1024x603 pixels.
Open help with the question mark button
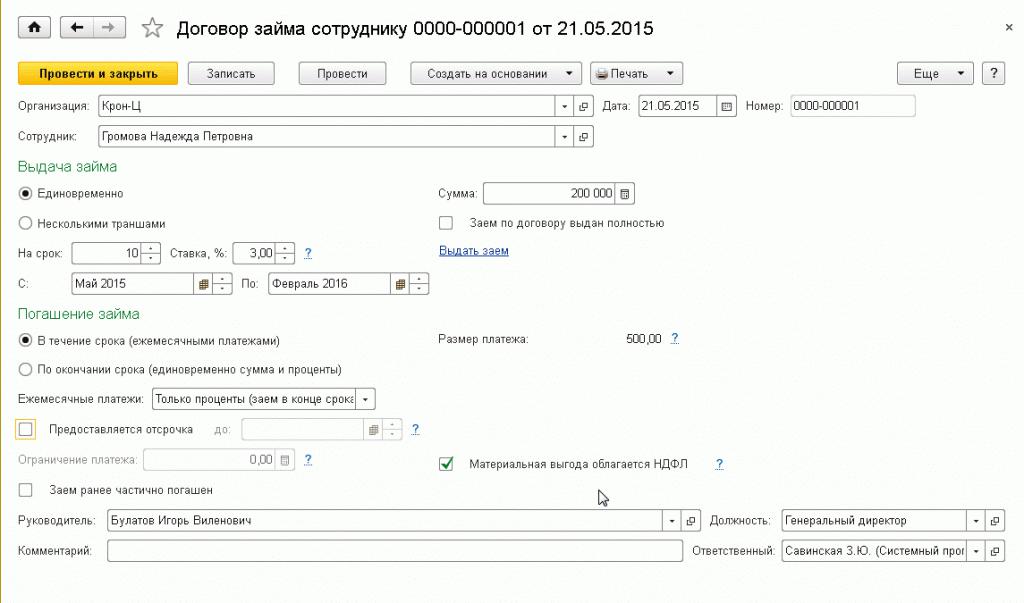click(x=993, y=73)
